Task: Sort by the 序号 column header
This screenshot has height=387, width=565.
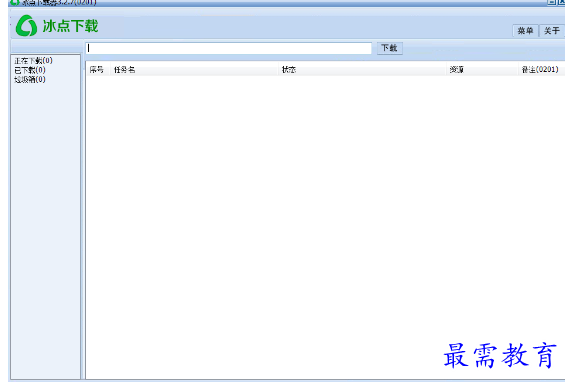Action: (x=97, y=70)
